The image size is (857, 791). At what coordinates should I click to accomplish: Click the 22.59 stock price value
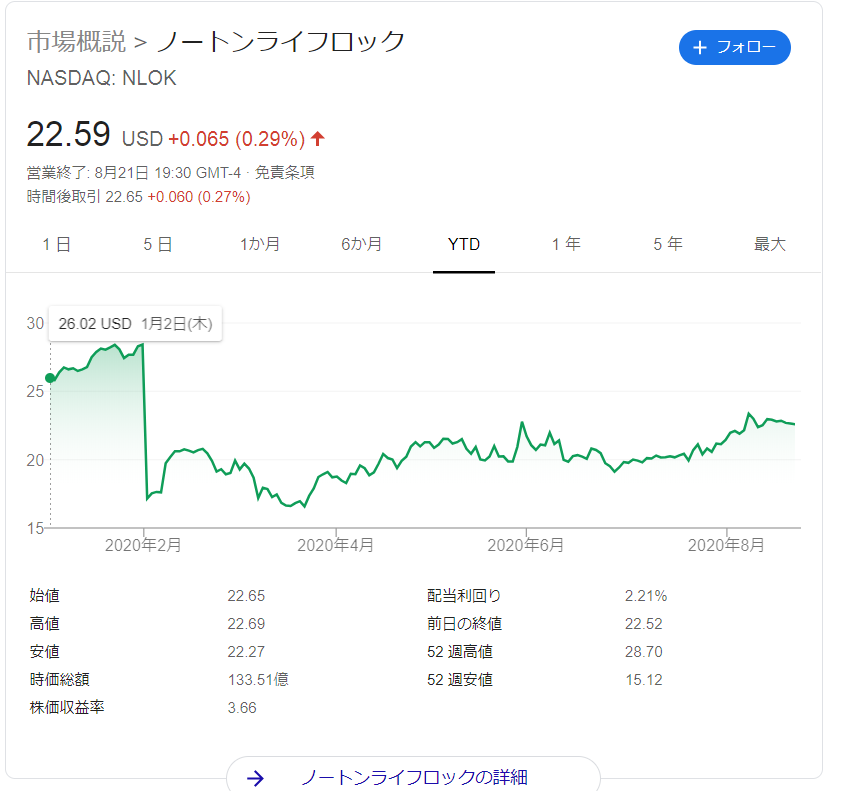tap(68, 135)
